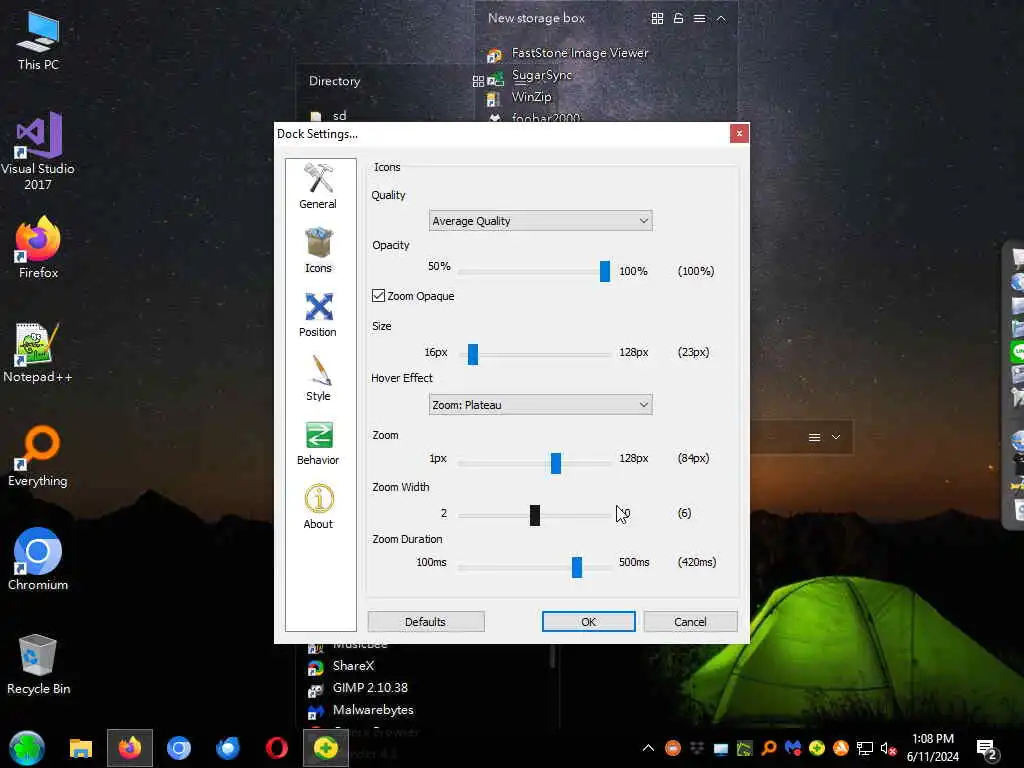
Task: Open File Explorer from the taskbar
Action: [81, 748]
